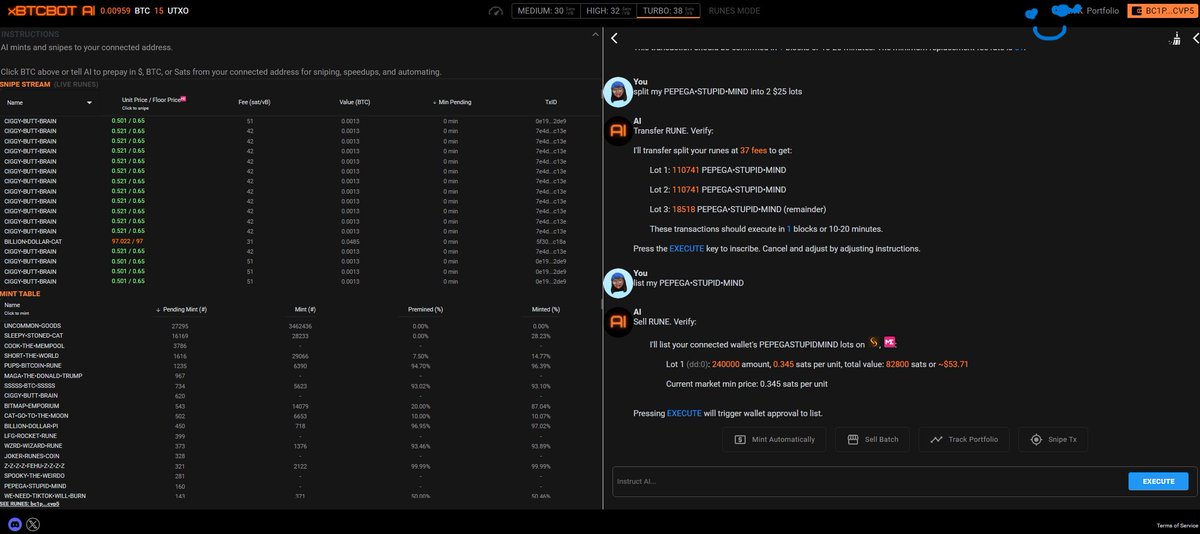Mint JOKER•RUNES•COIN
This screenshot has width=1200, height=534.
pyautogui.click(x=32, y=455)
